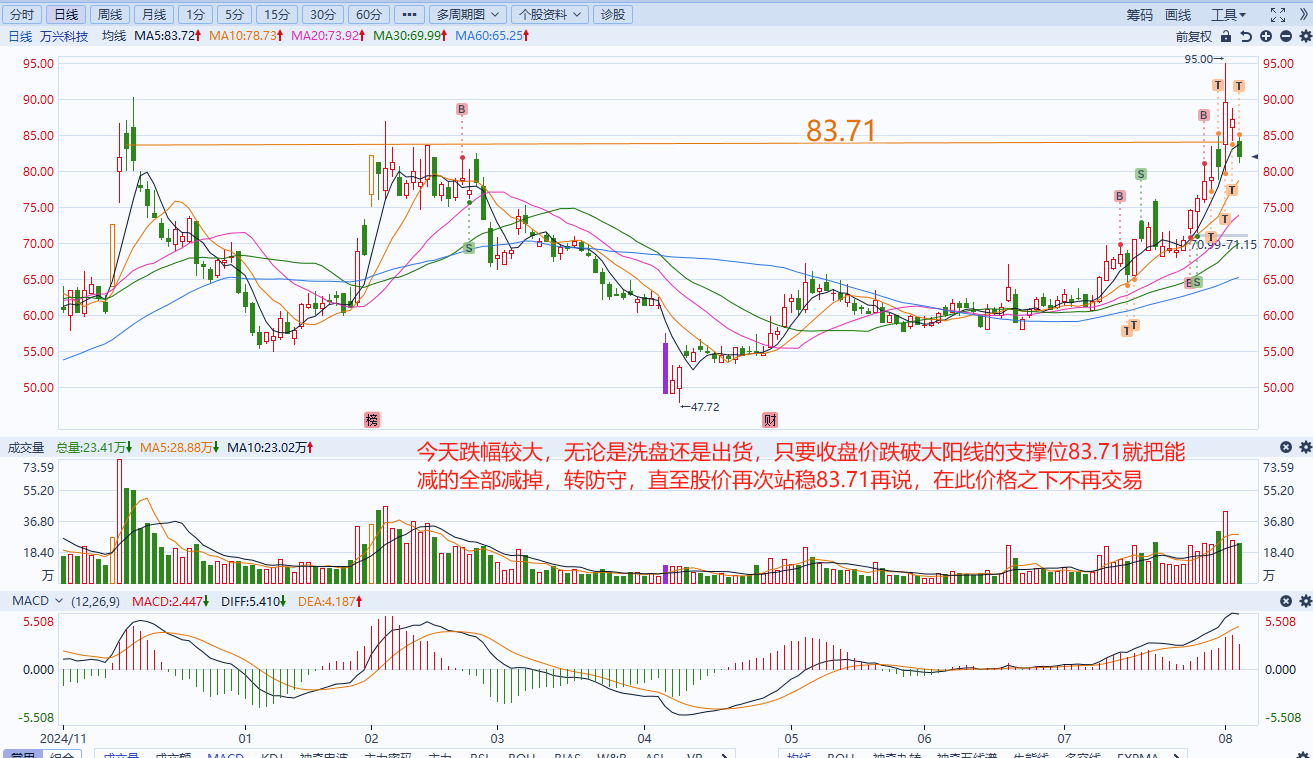Click the MACD:2.447 value
The image size is (1313, 758).
point(172,600)
